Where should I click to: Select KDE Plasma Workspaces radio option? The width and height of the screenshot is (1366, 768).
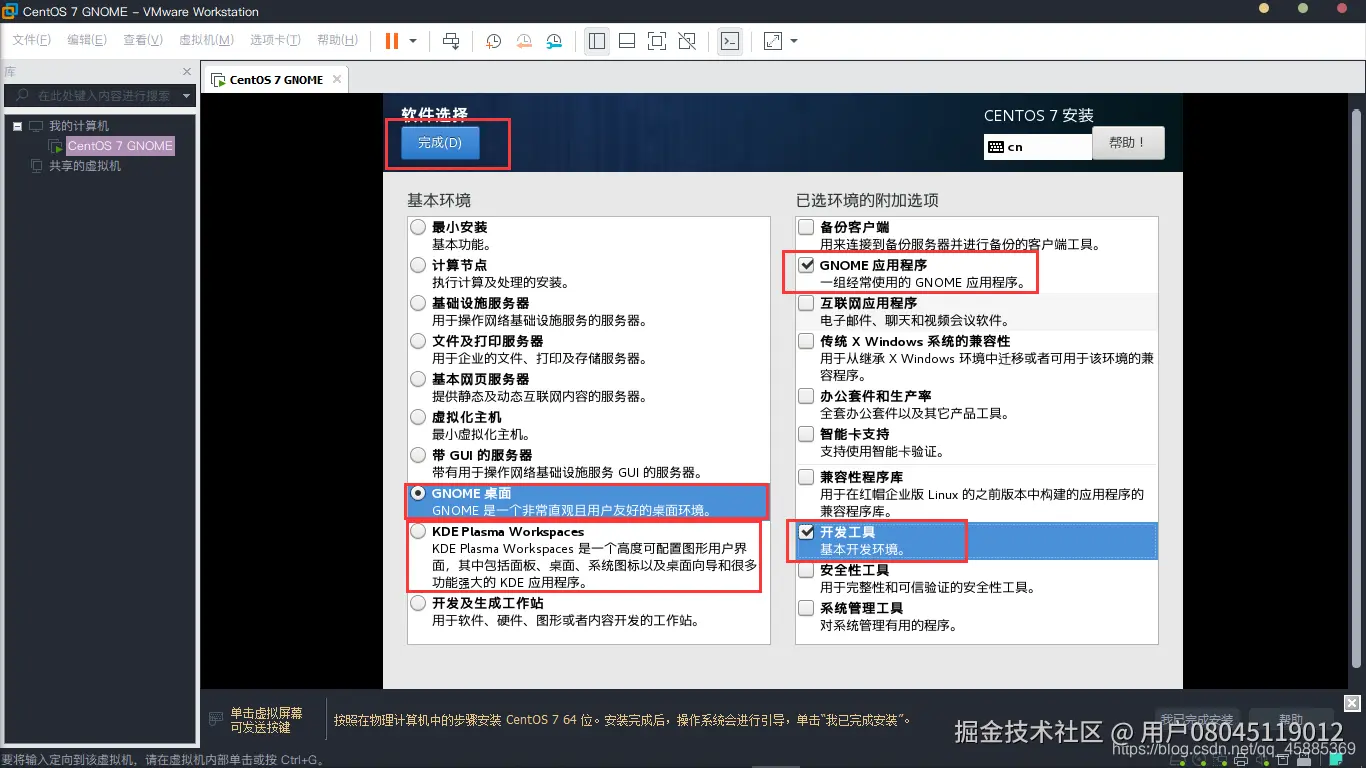tap(418, 531)
